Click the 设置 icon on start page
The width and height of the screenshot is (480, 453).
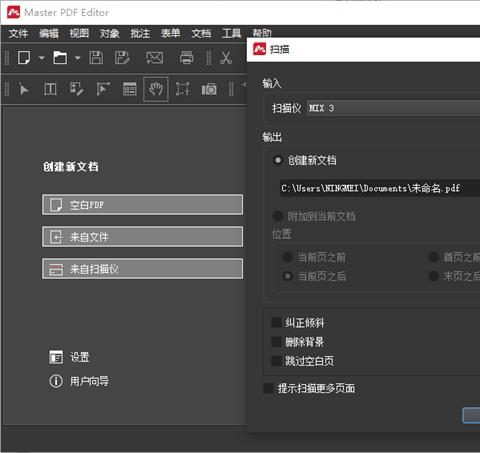tap(56, 357)
